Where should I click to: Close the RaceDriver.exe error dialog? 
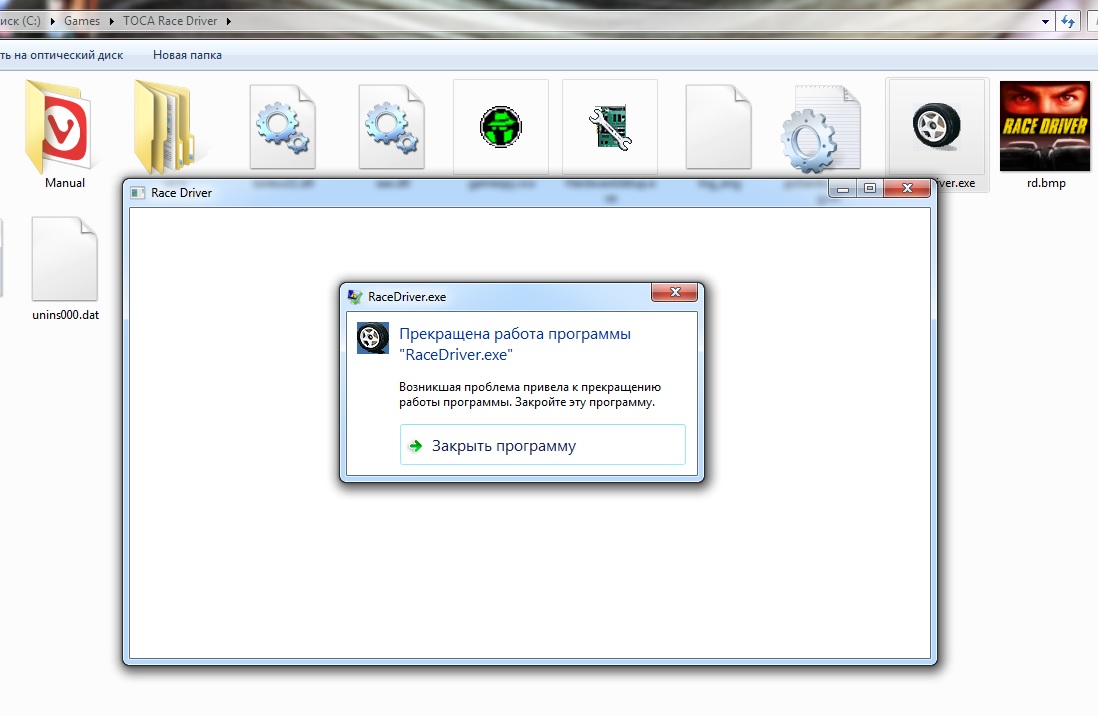coord(674,292)
